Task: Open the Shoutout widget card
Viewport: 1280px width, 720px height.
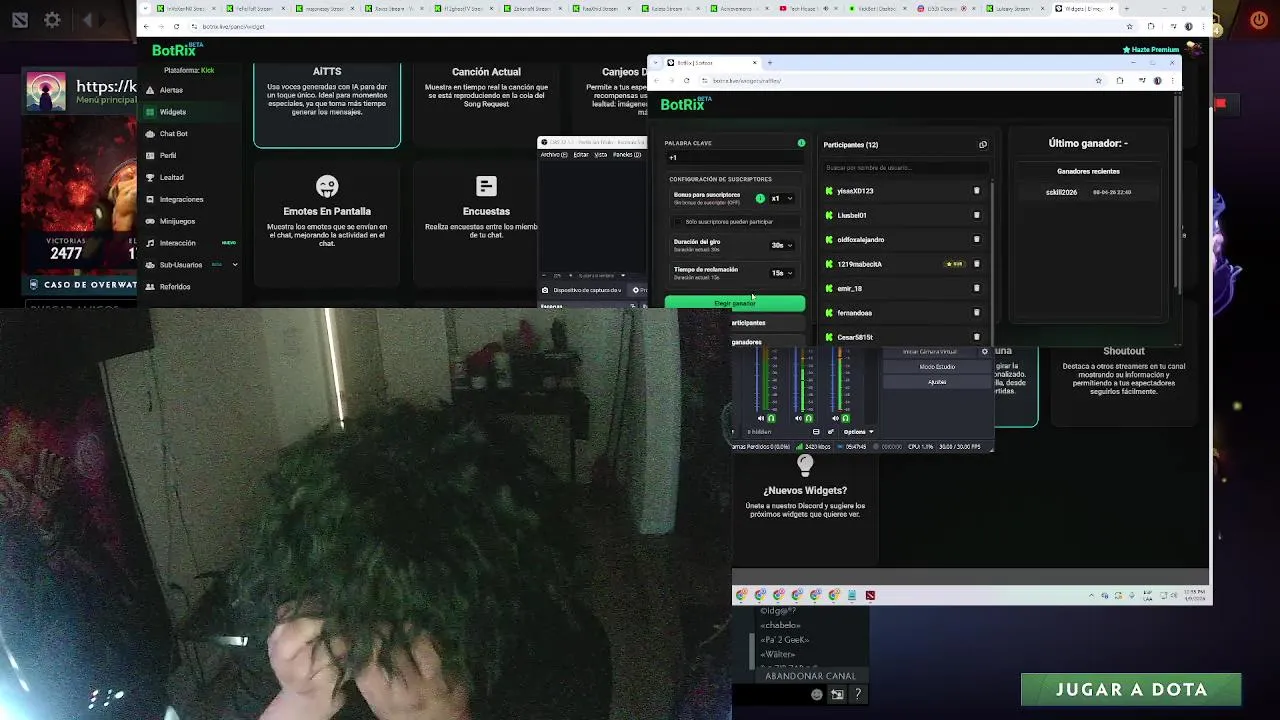Action: point(1123,385)
